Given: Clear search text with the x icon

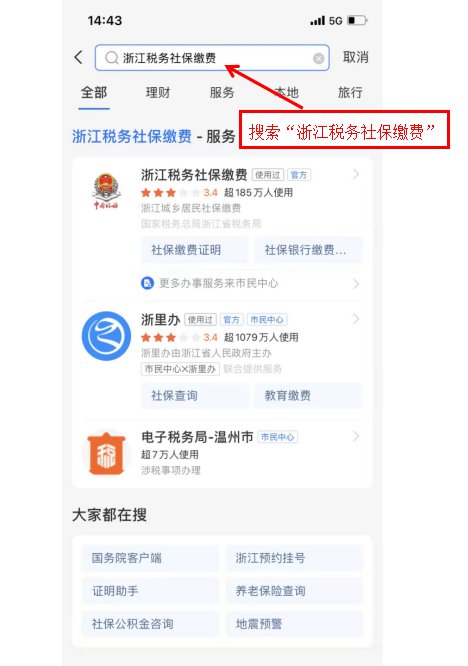Looking at the screenshot, I should pos(319,59).
